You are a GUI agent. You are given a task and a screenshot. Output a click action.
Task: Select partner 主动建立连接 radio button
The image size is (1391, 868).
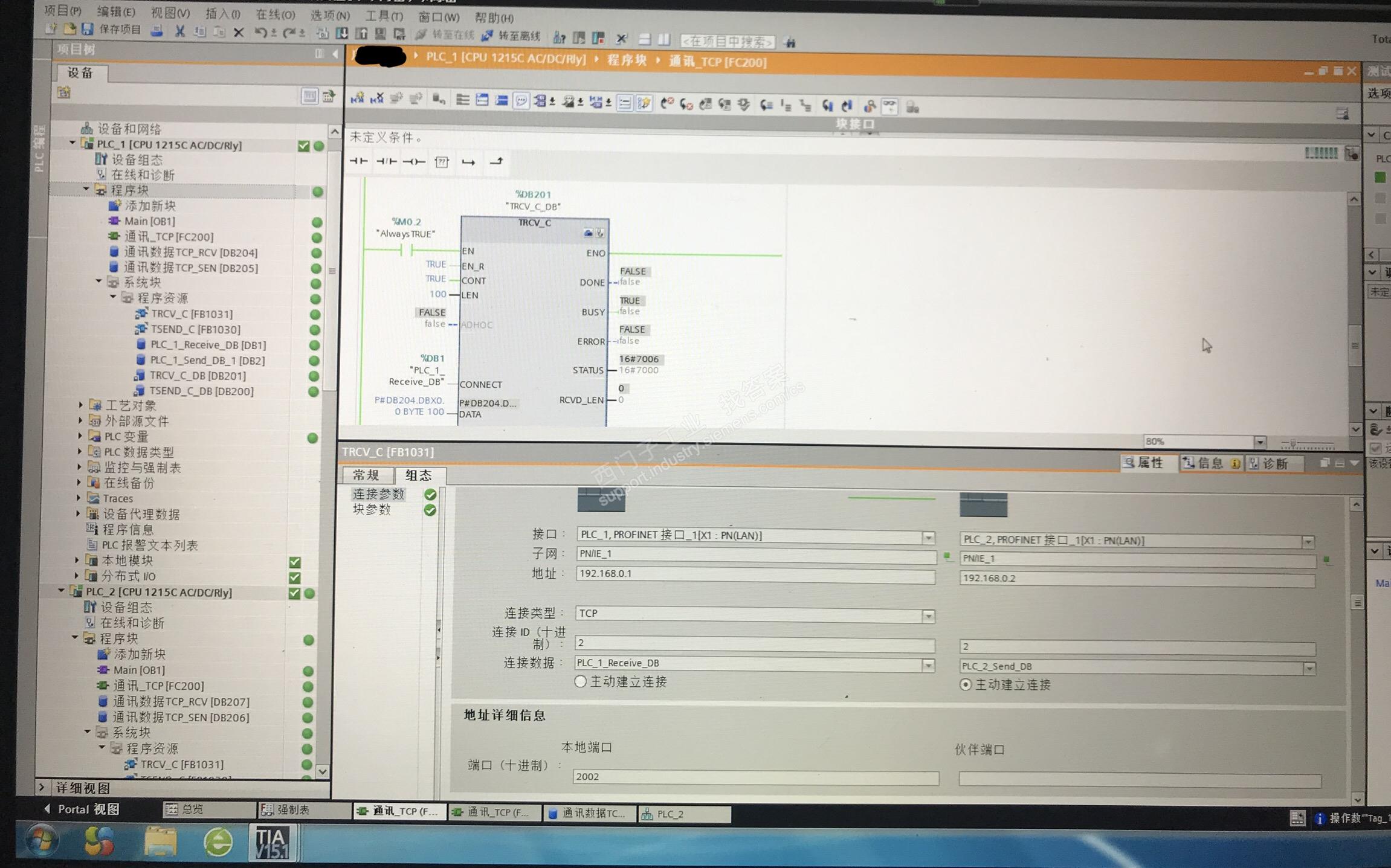tap(966, 684)
